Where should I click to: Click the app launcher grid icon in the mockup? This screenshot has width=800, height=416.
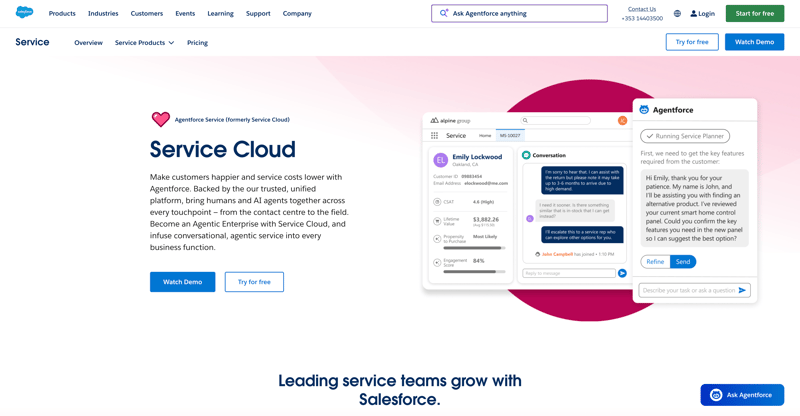pyautogui.click(x=434, y=136)
